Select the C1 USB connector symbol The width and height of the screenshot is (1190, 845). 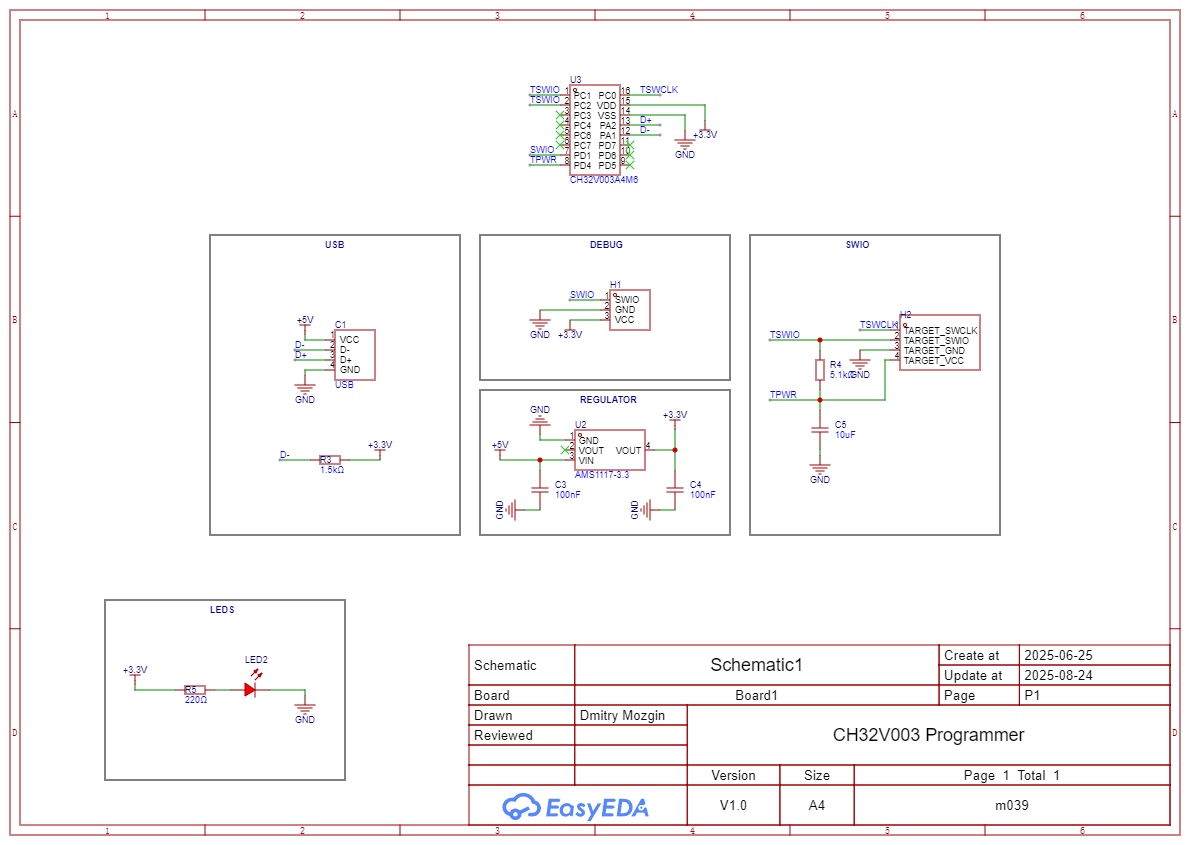coord(354,355)
